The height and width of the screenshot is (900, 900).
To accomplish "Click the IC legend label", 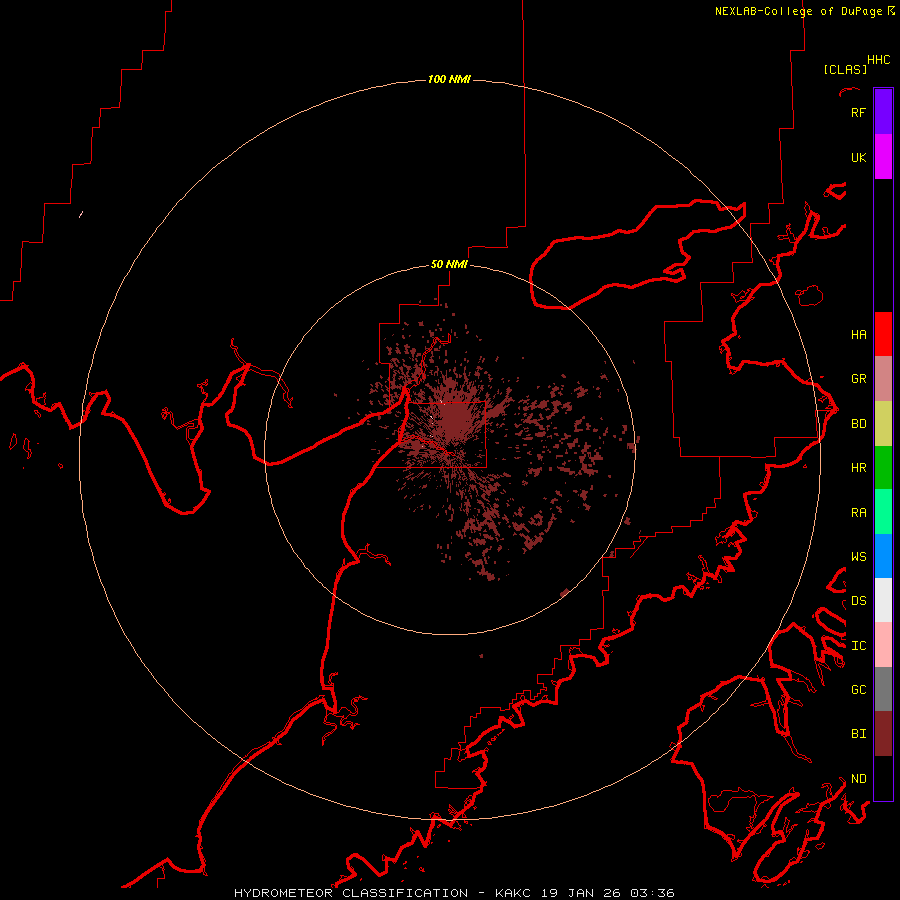I will (x=858, y=646).
